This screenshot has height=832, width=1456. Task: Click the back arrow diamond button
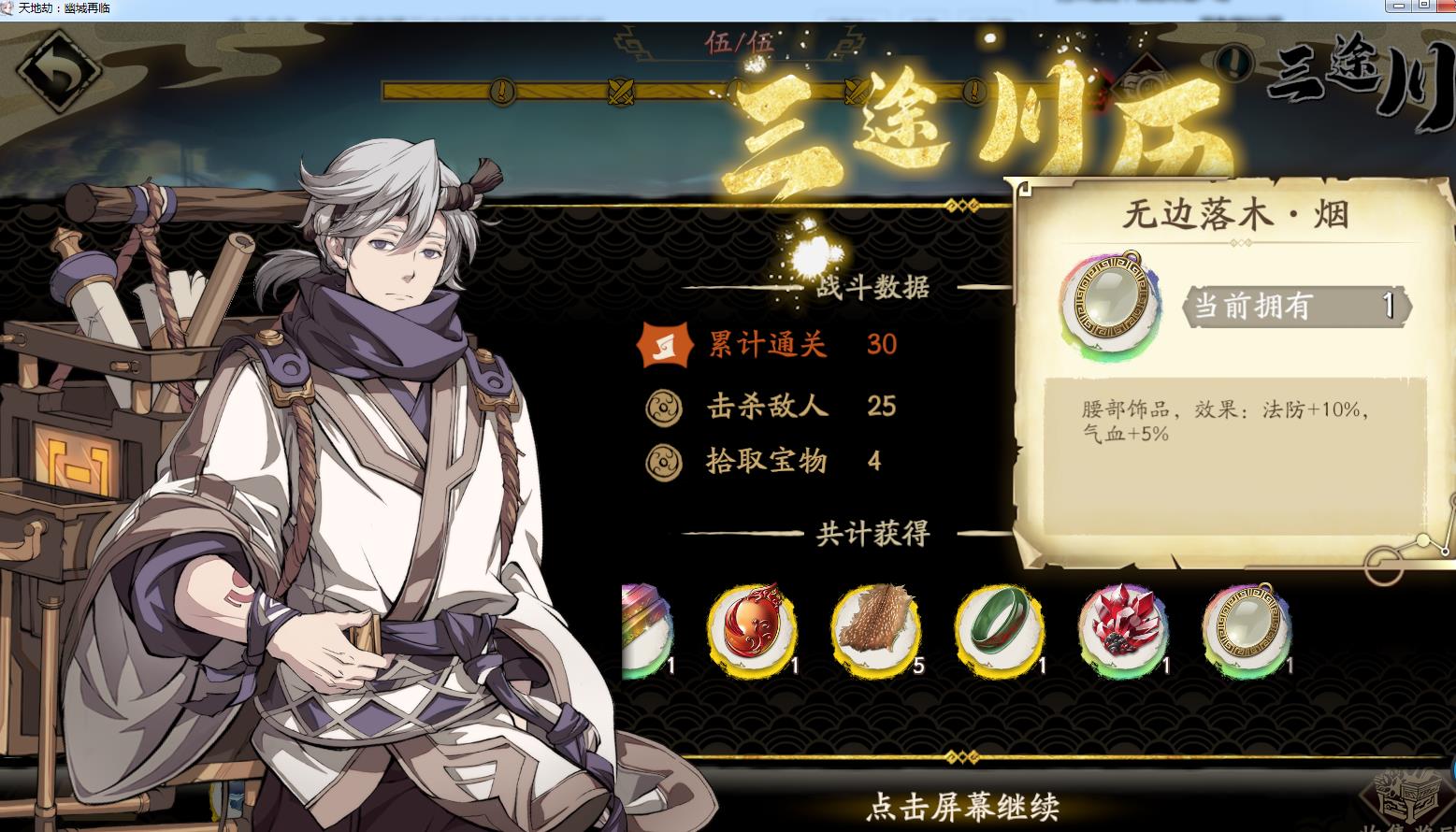tap(60, 72)
